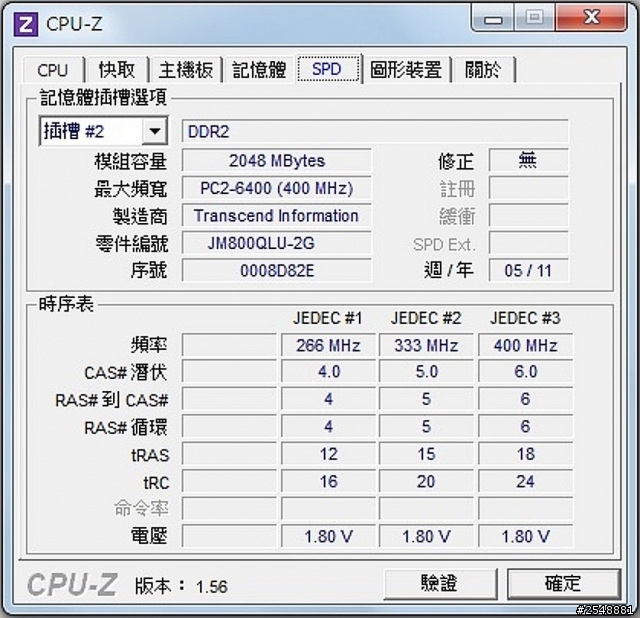The image size is (640, 618).
Task: Click the JEDEC #2 frequency 333 MHz
Action: (x=427, y=345)
